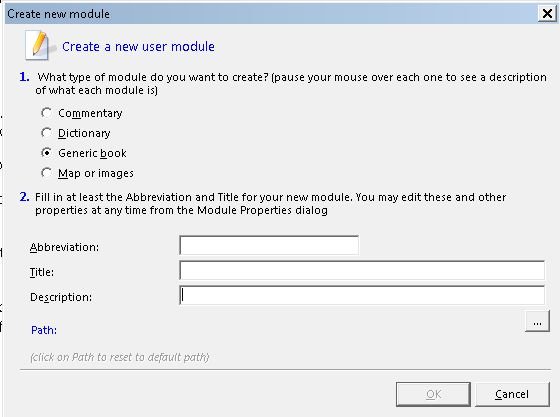Click the pencil and paper module icon
Viewport: 560px width, 417px height.
pyautogui.click(x=38, y=45)
